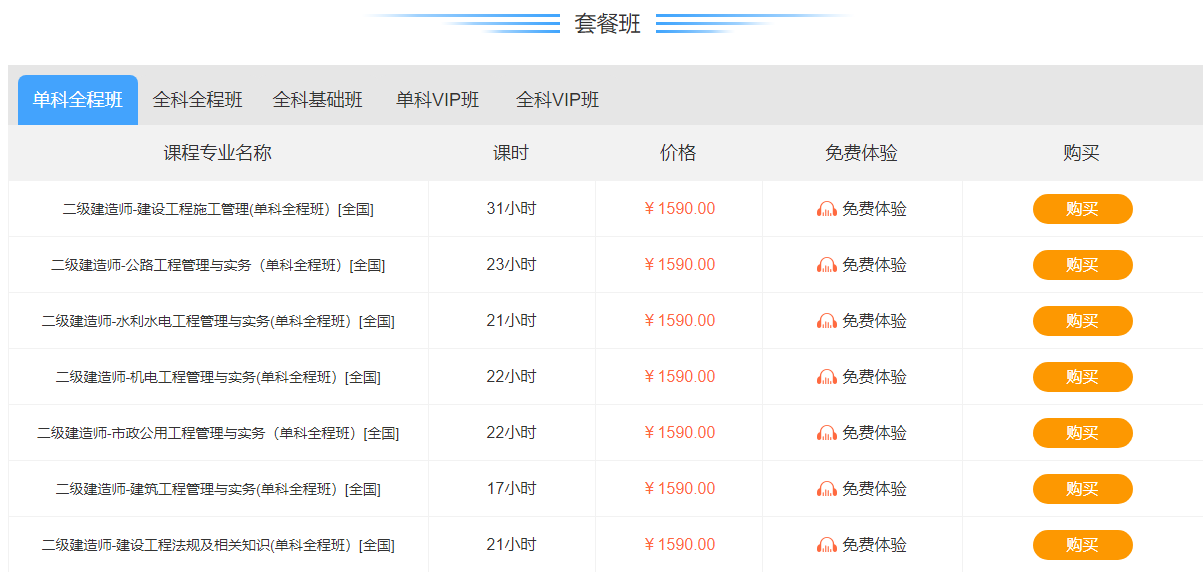The image size is (1203, 572).
Task: Click headphone icon for 机电工程管理与实务 row
Action: click(827, 377)
